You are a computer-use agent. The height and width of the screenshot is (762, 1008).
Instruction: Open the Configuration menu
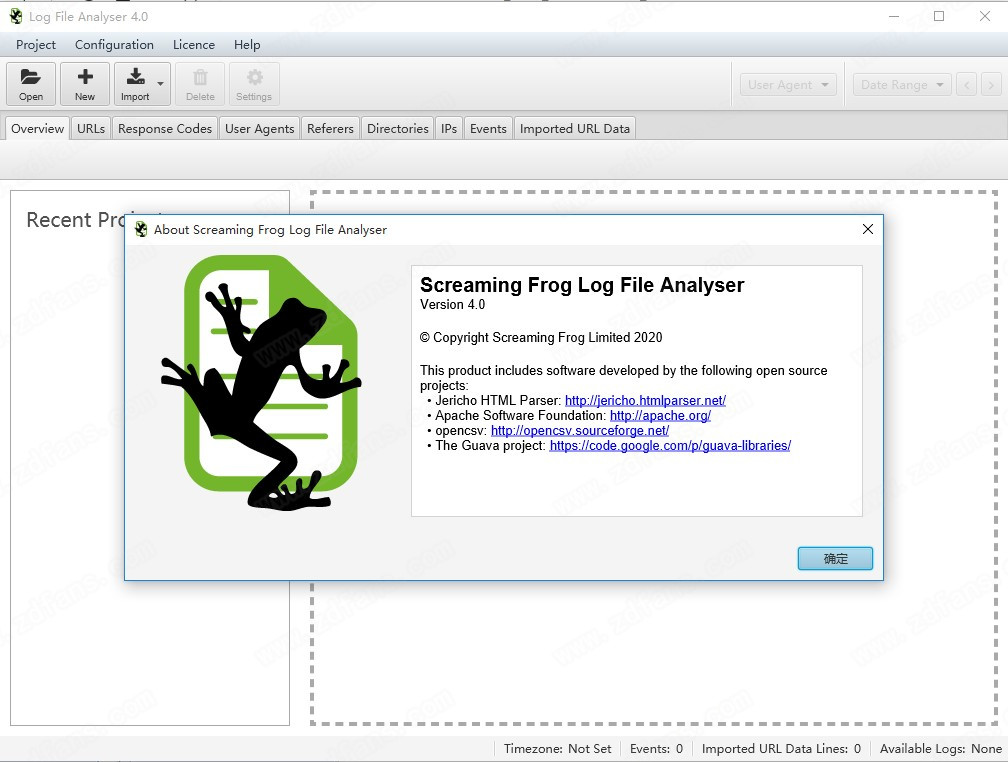click(x=114, y=44)
